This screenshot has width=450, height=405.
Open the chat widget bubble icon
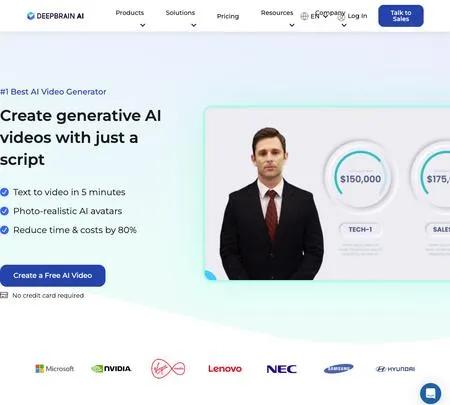coord(430,393)
